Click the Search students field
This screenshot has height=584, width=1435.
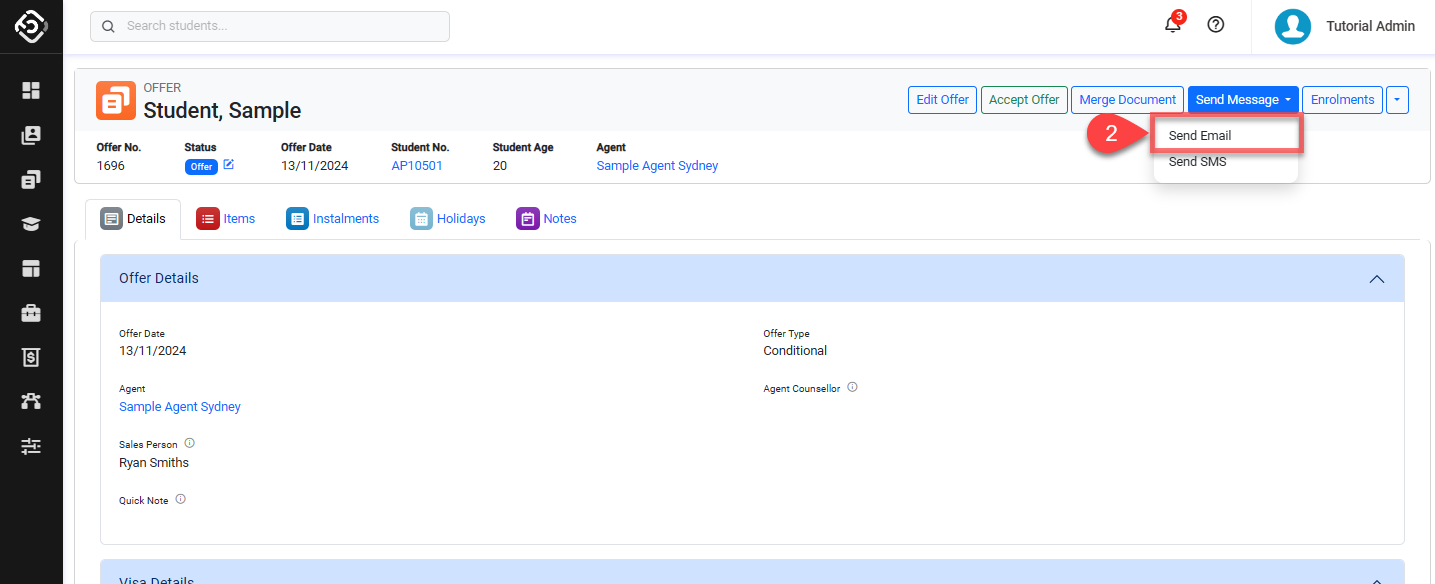click(x=270, y=26)
